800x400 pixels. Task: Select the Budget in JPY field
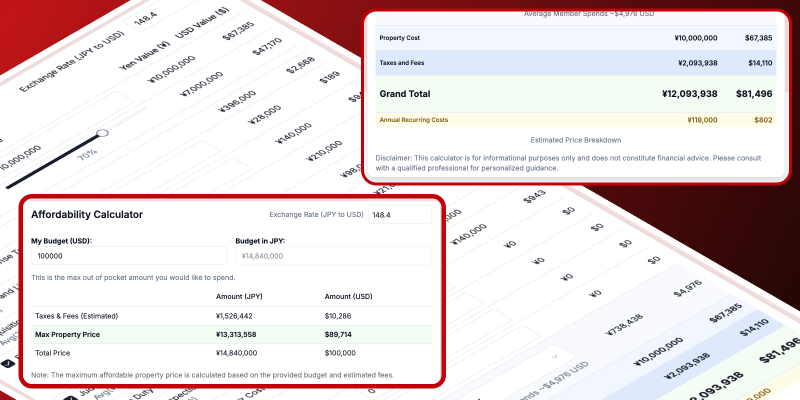[332, 256]
